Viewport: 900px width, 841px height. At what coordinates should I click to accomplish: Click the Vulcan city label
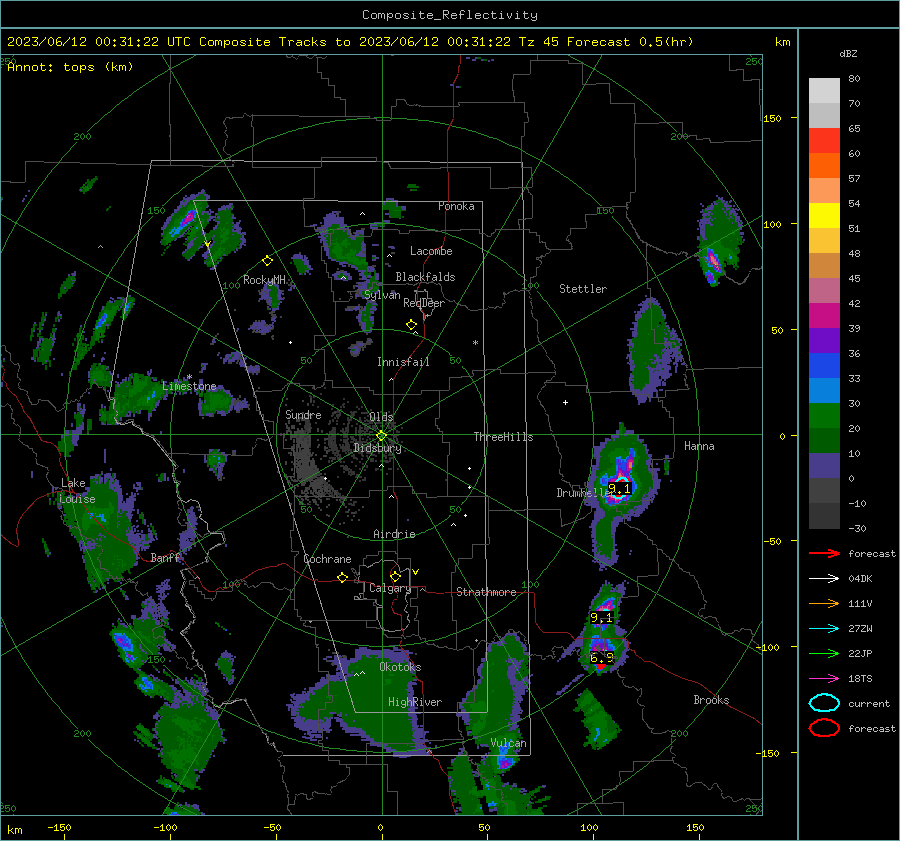pyautogui.click(x=508, y=743)
